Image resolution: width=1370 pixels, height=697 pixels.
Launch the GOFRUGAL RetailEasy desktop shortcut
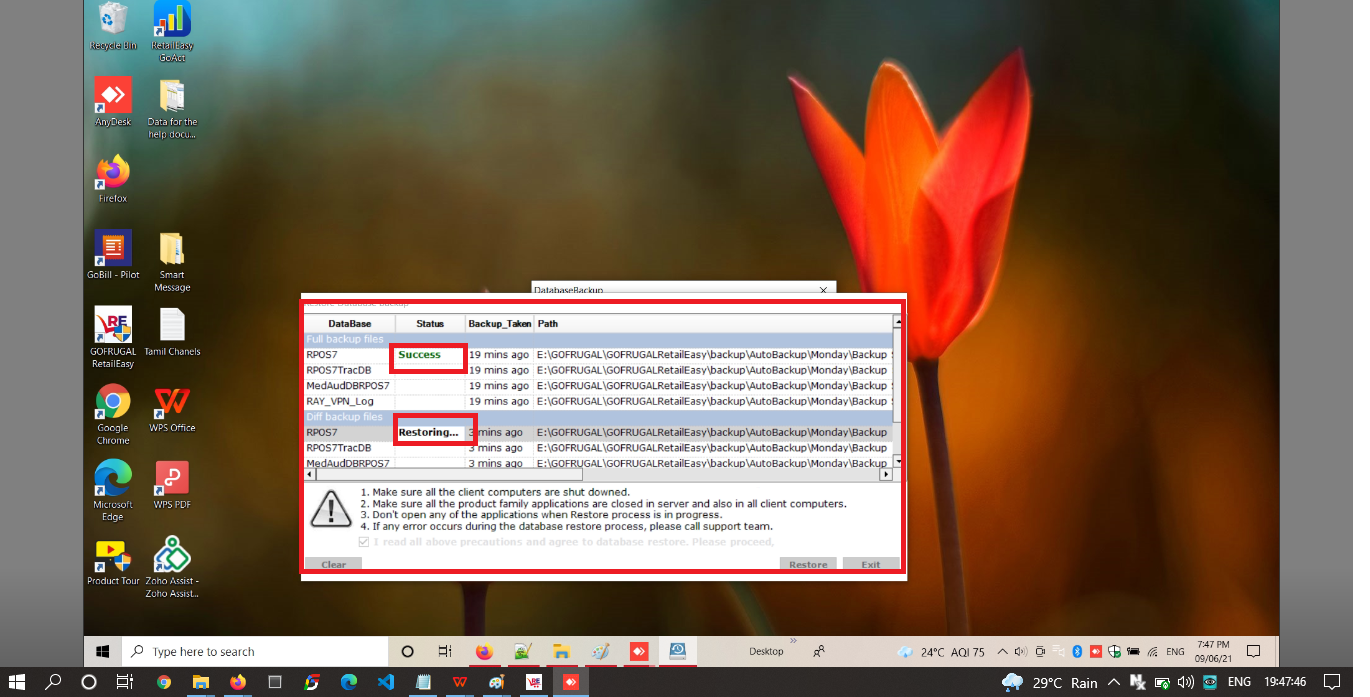point(113,337)
